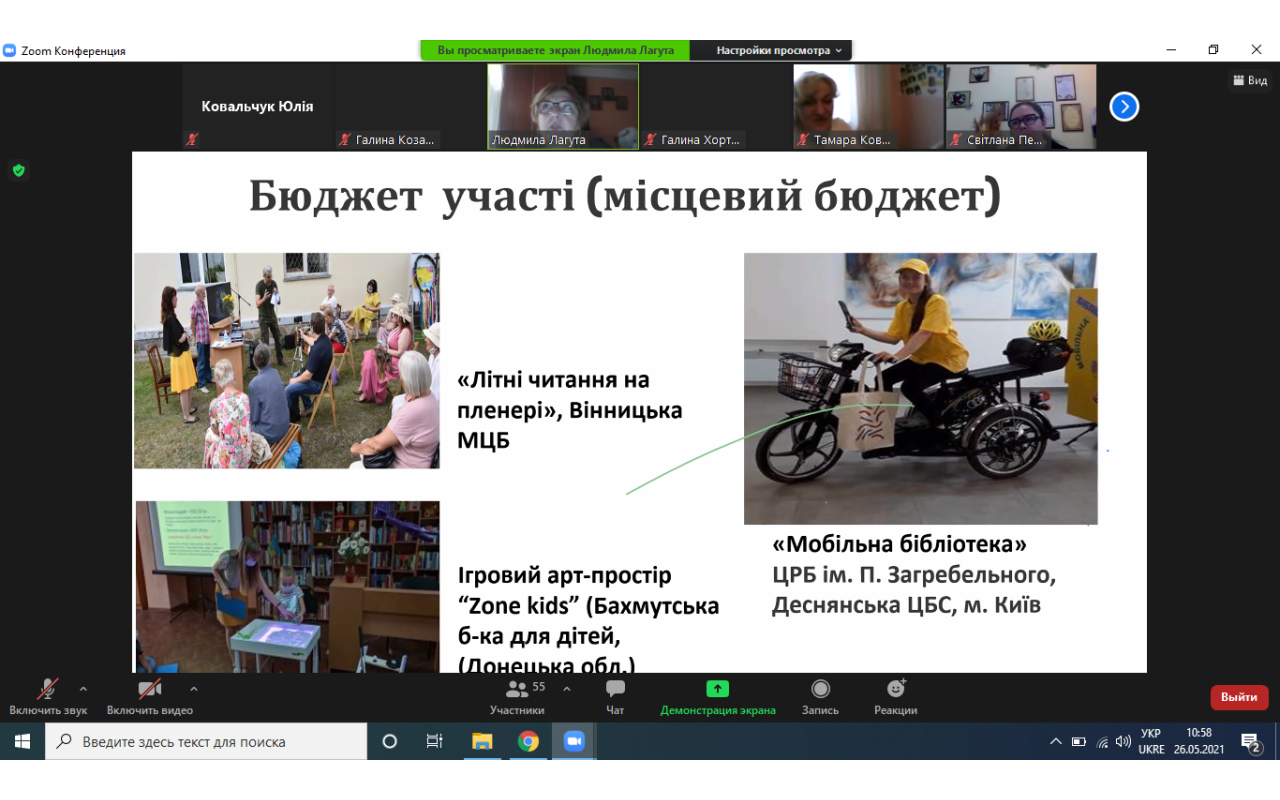
Task: Select Людмила Лагута video thumbnail
Action: tap(563, 106)
